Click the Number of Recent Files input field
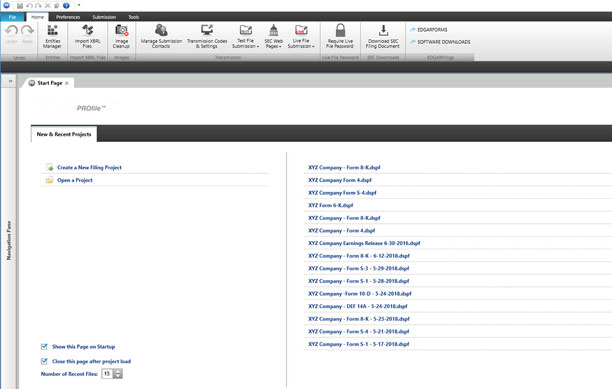 [107, 374]
